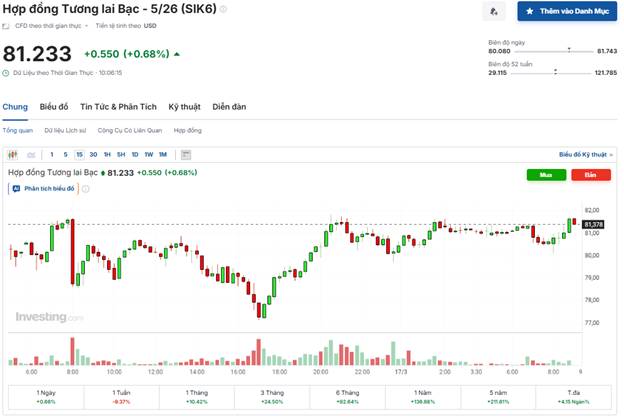Screen dimensions: 624x419
Task: Open the Dữ liệu Lịch sử sub-tab
Action: pyautogui.click(x=65, y=131)
